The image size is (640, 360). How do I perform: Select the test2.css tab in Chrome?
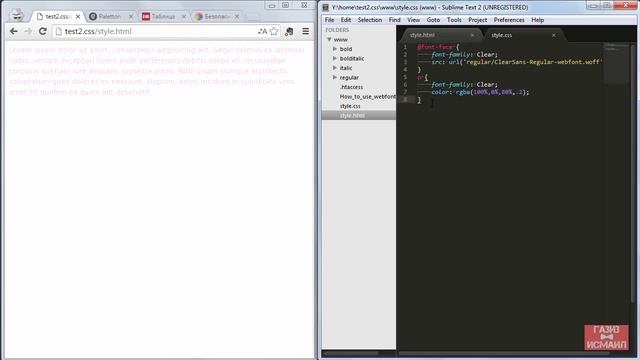(x=57, y=17)
